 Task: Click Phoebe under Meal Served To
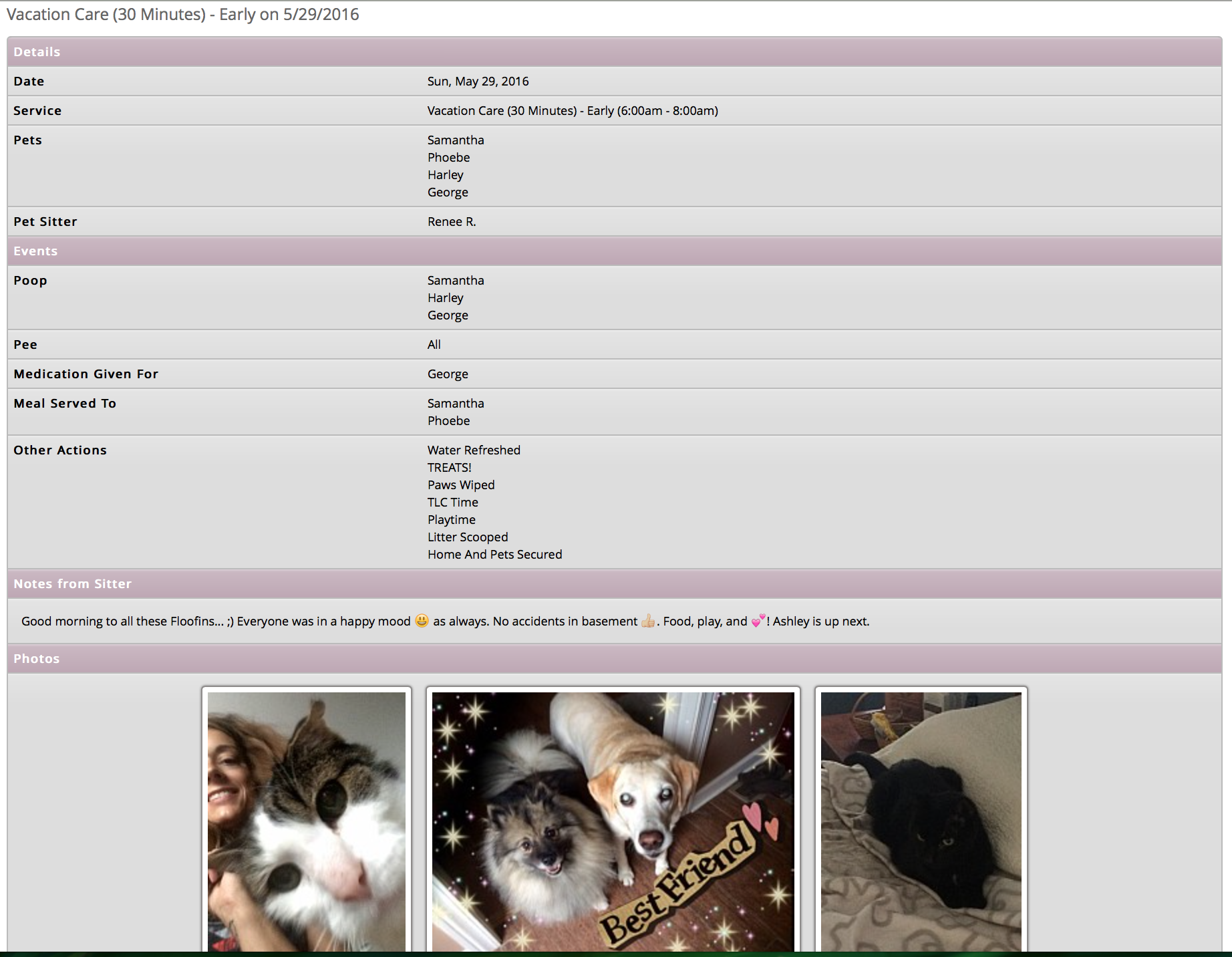click(x=448, y=420)
